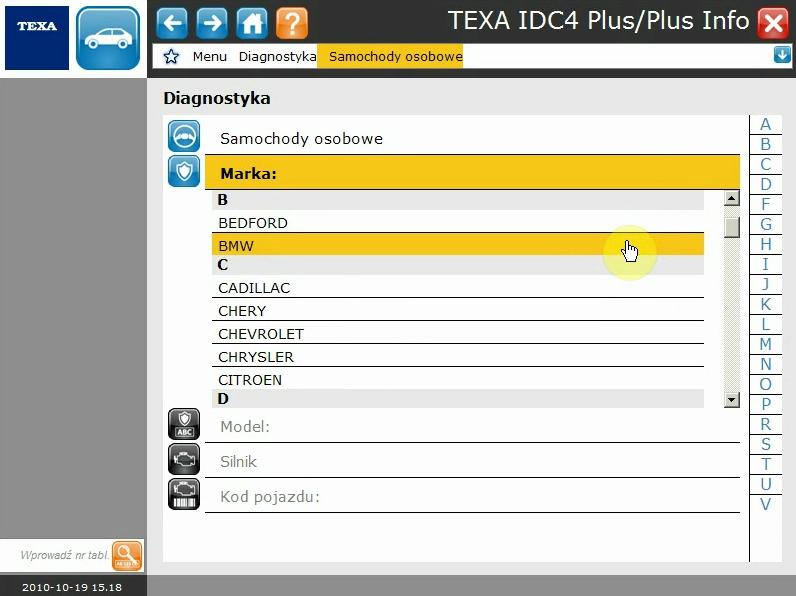Click the forward arrow navigation button
Image resolution: width=796 pixels, height=596 pixels.
[212, 22]
